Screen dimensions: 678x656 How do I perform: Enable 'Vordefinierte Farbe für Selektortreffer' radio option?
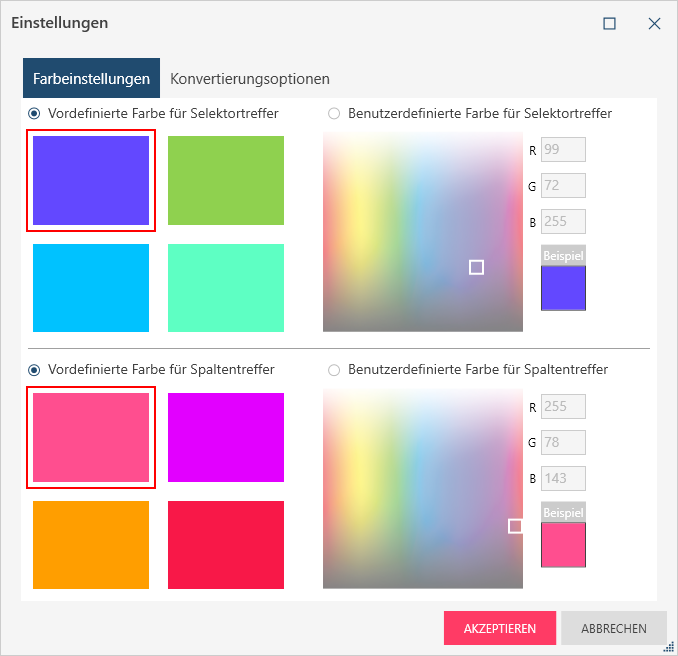[x=35, y=114]
